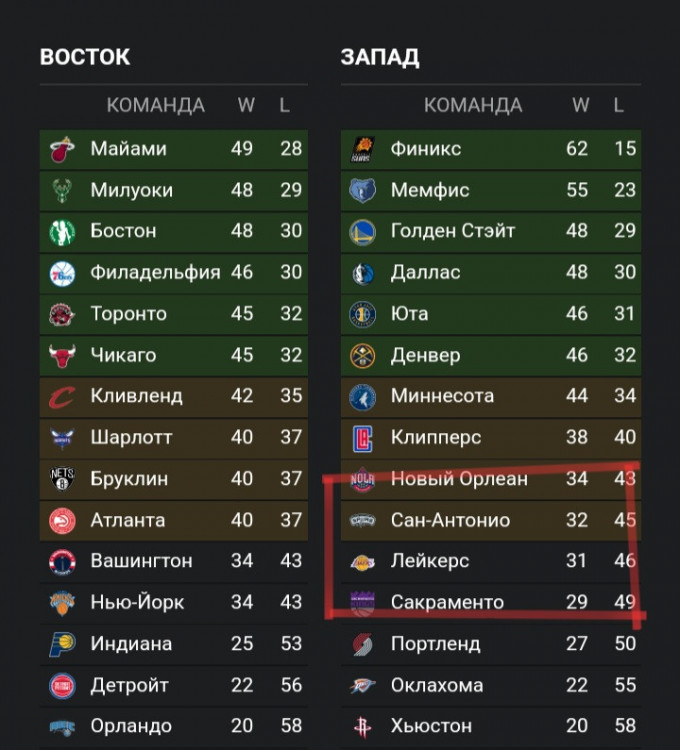The image size is (680, 750).
Task: Click the Сакраменто team name
Action: pyautogui.click(x=447, y=602)
